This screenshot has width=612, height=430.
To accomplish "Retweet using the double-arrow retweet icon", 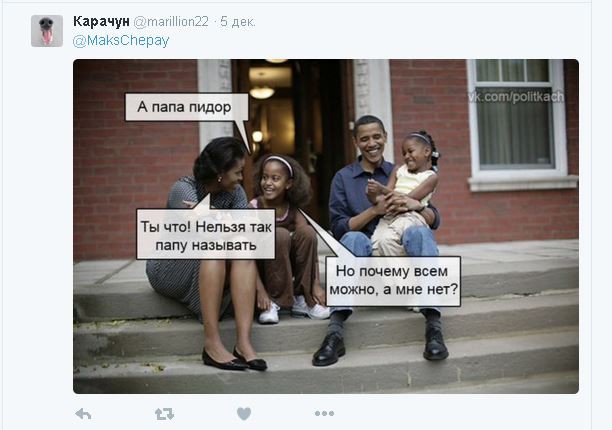I will point(164,414).
